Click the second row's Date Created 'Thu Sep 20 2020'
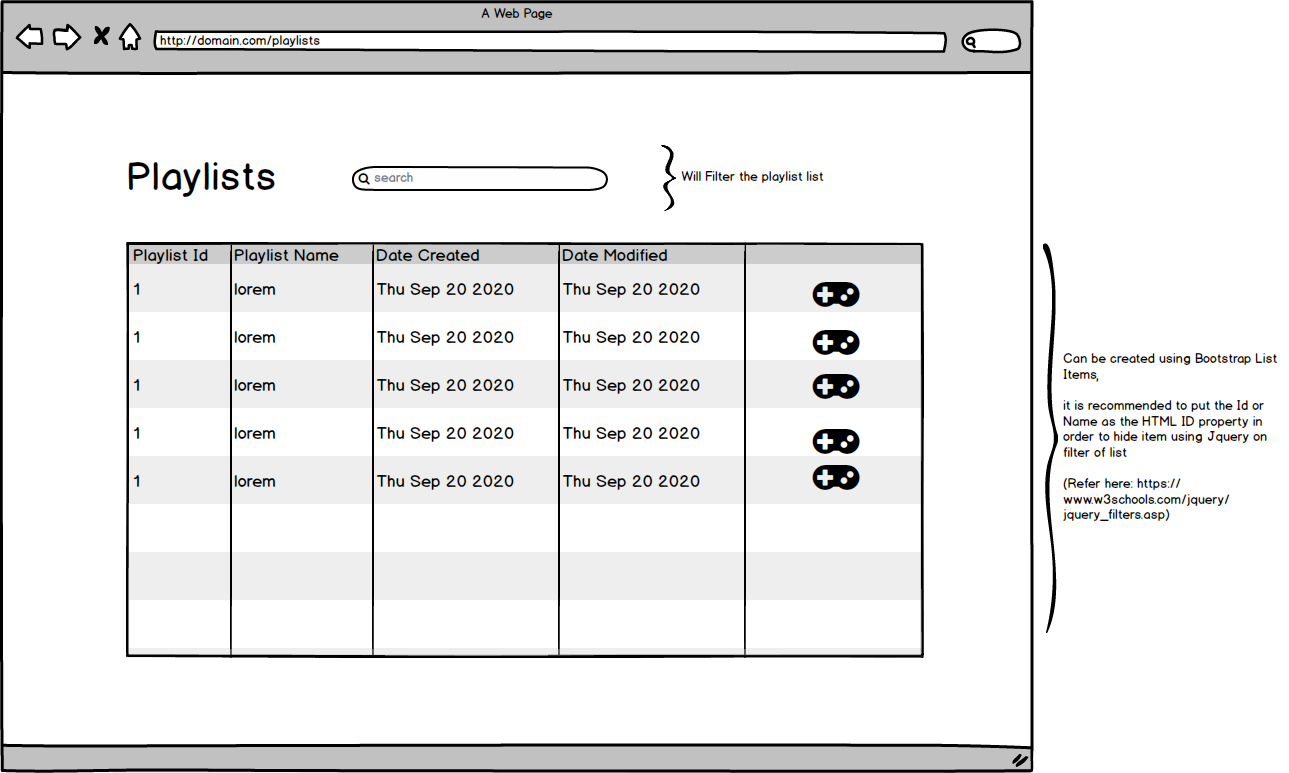The image size is (1289, 773). pyautogui.click(x=445, y=337)
